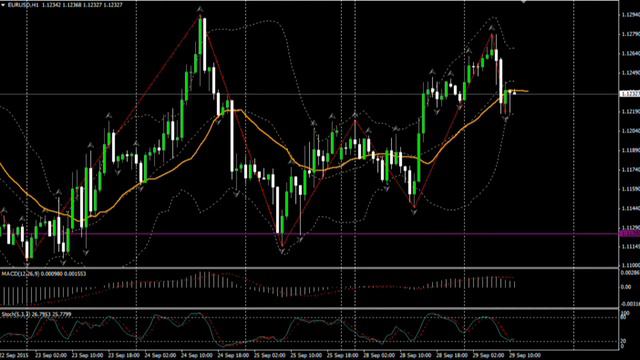Click the '28 Sep 18:00' date label
Viewport: 640px width, 360px height.
point(453,356)
